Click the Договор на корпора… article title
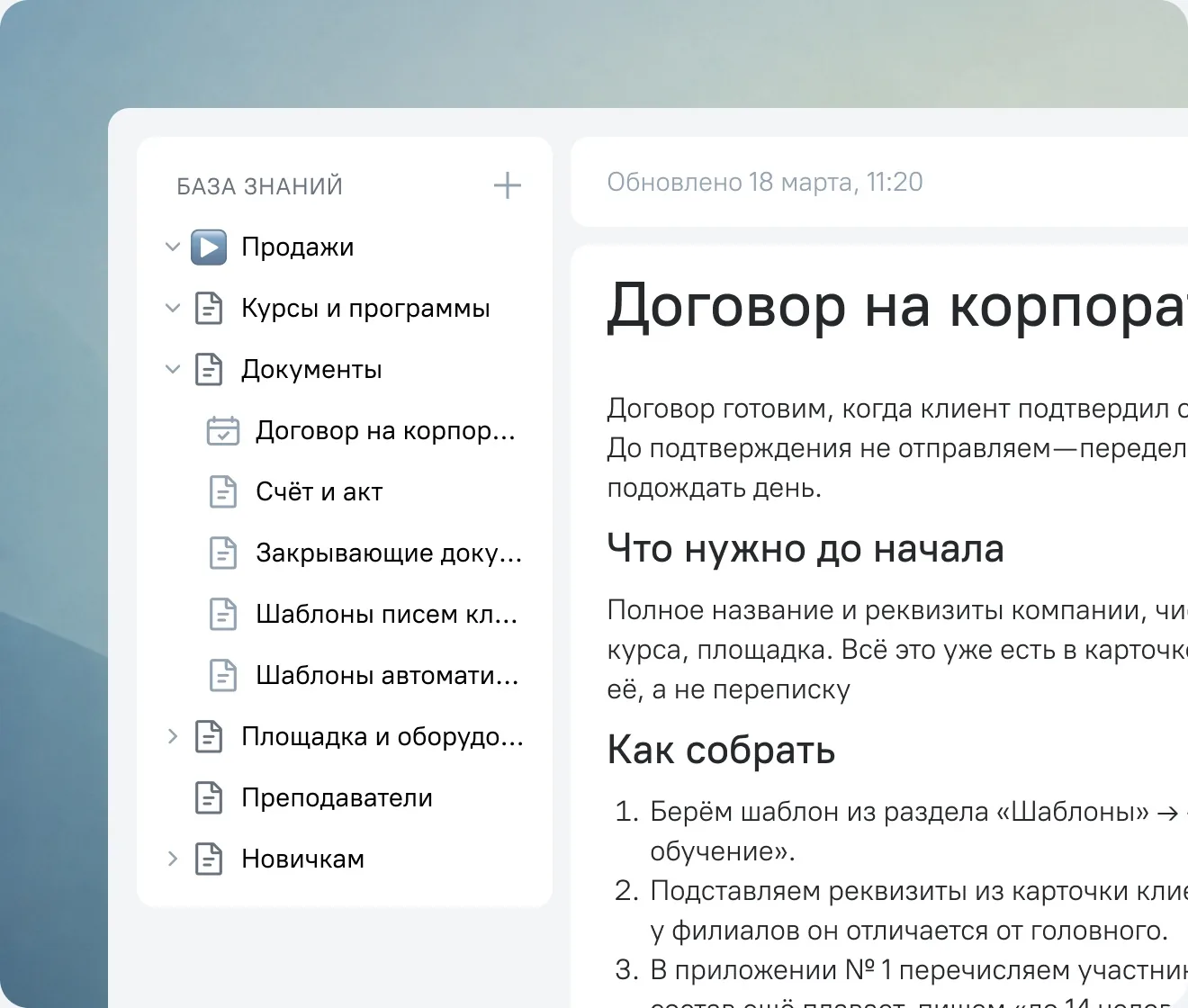The height and width of the screenshot is (1008, 1188). (897, 306)
